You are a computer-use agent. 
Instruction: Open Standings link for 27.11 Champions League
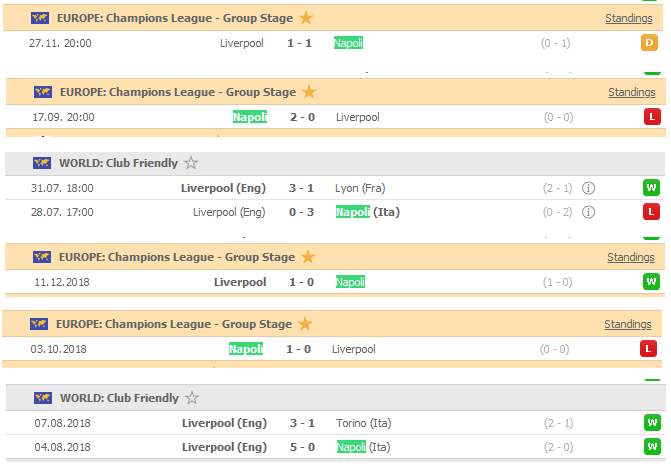629,18
